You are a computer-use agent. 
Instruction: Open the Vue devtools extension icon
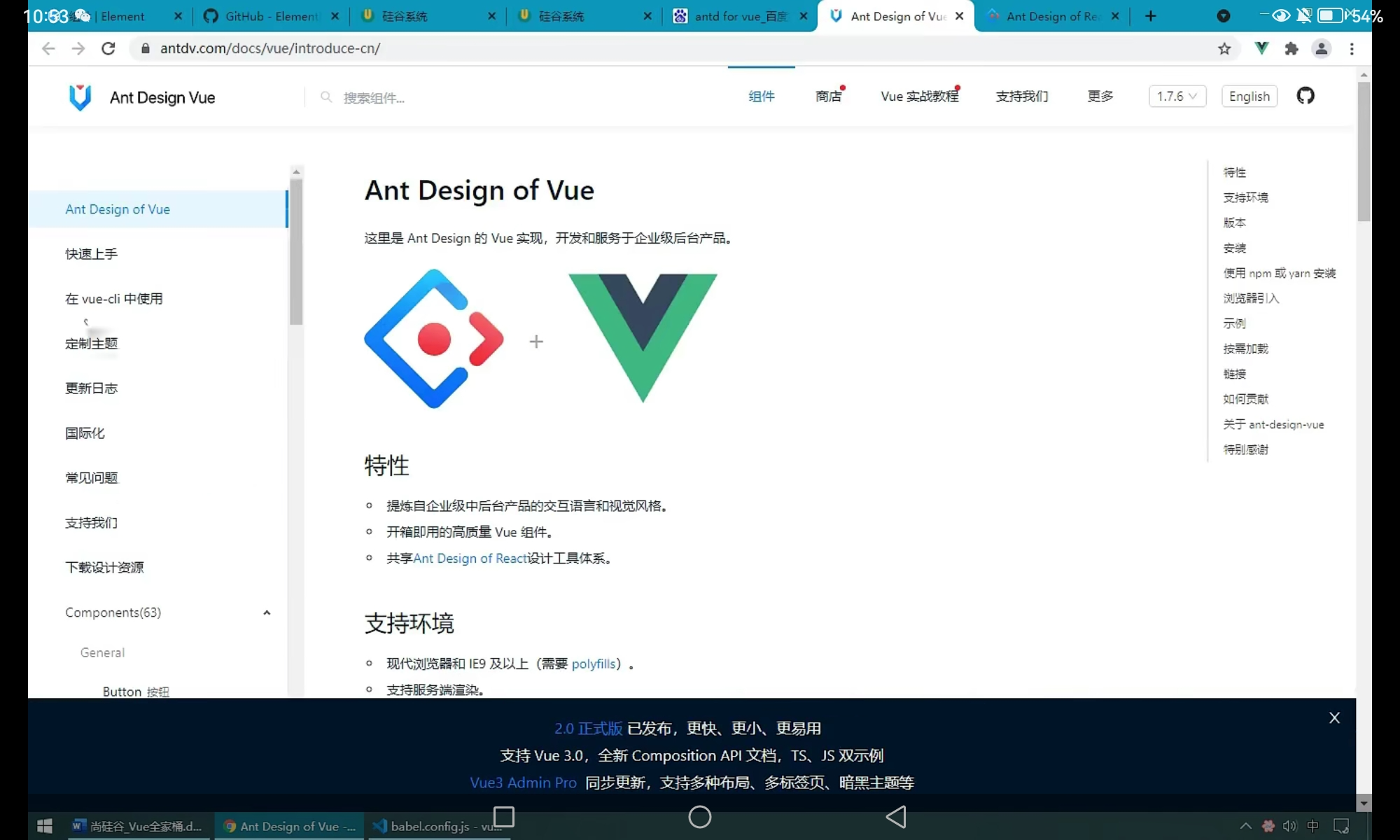1261,48
